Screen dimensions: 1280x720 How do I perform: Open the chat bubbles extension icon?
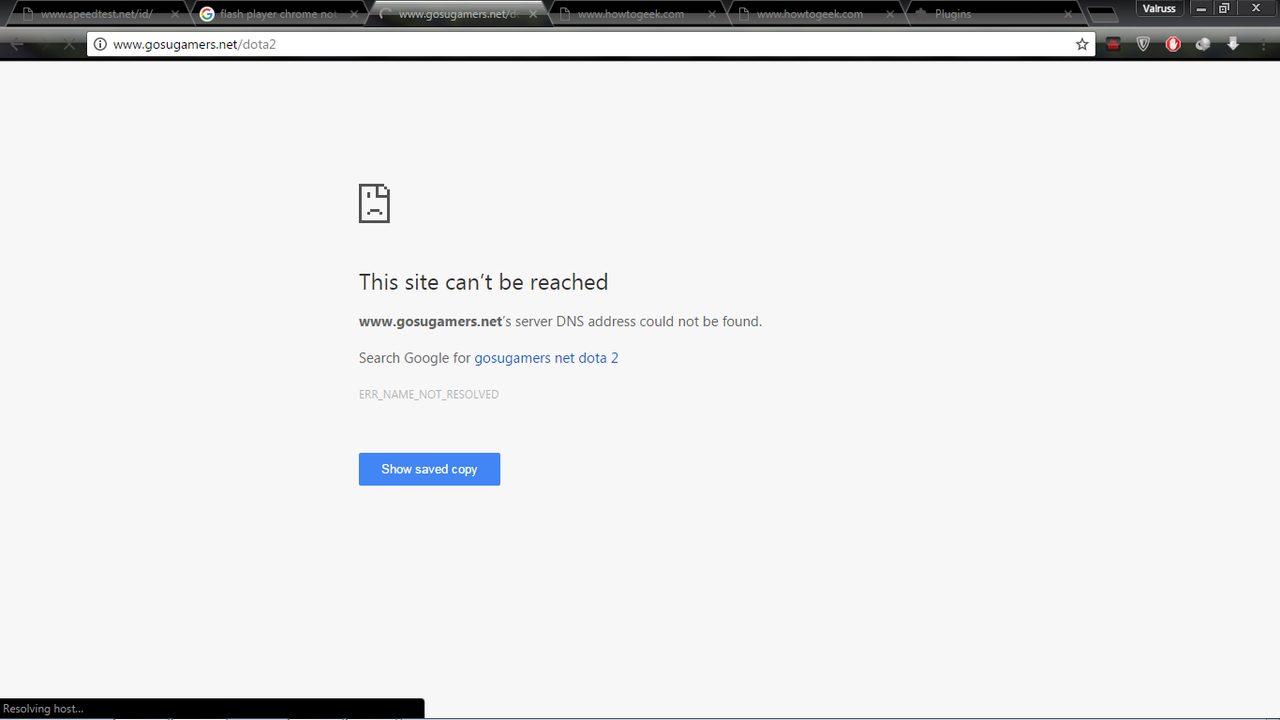coord(1203,44)
